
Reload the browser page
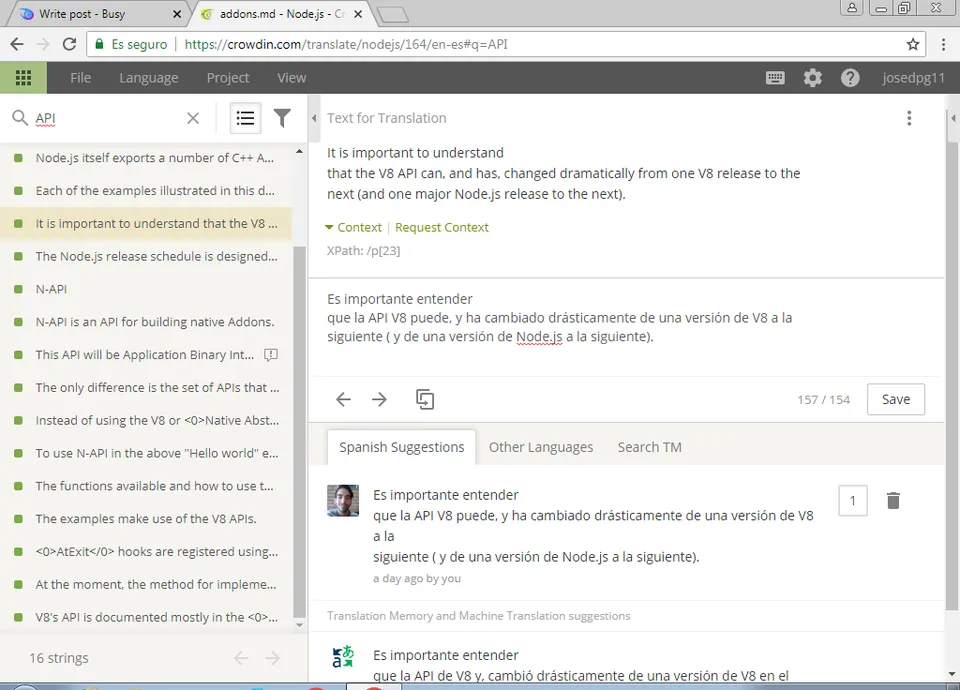point(69,44)
